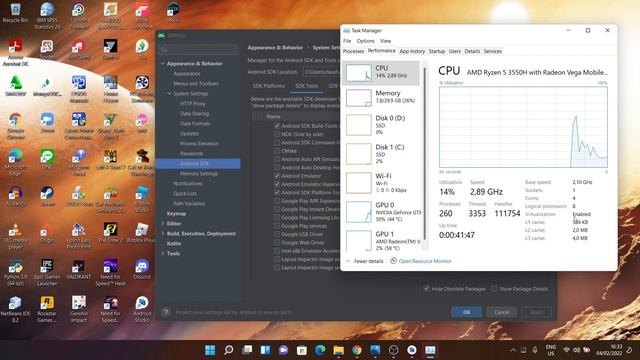Check the Google Play services checkbox
This screenshot has height=360, width=640.
[x=277, y=226]
